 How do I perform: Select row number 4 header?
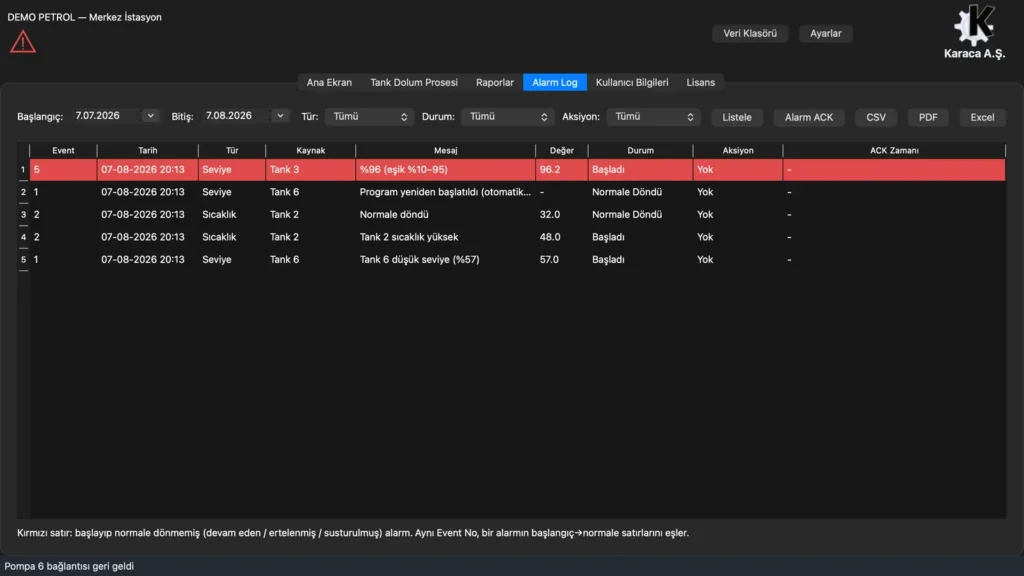[x=23, y=237]
